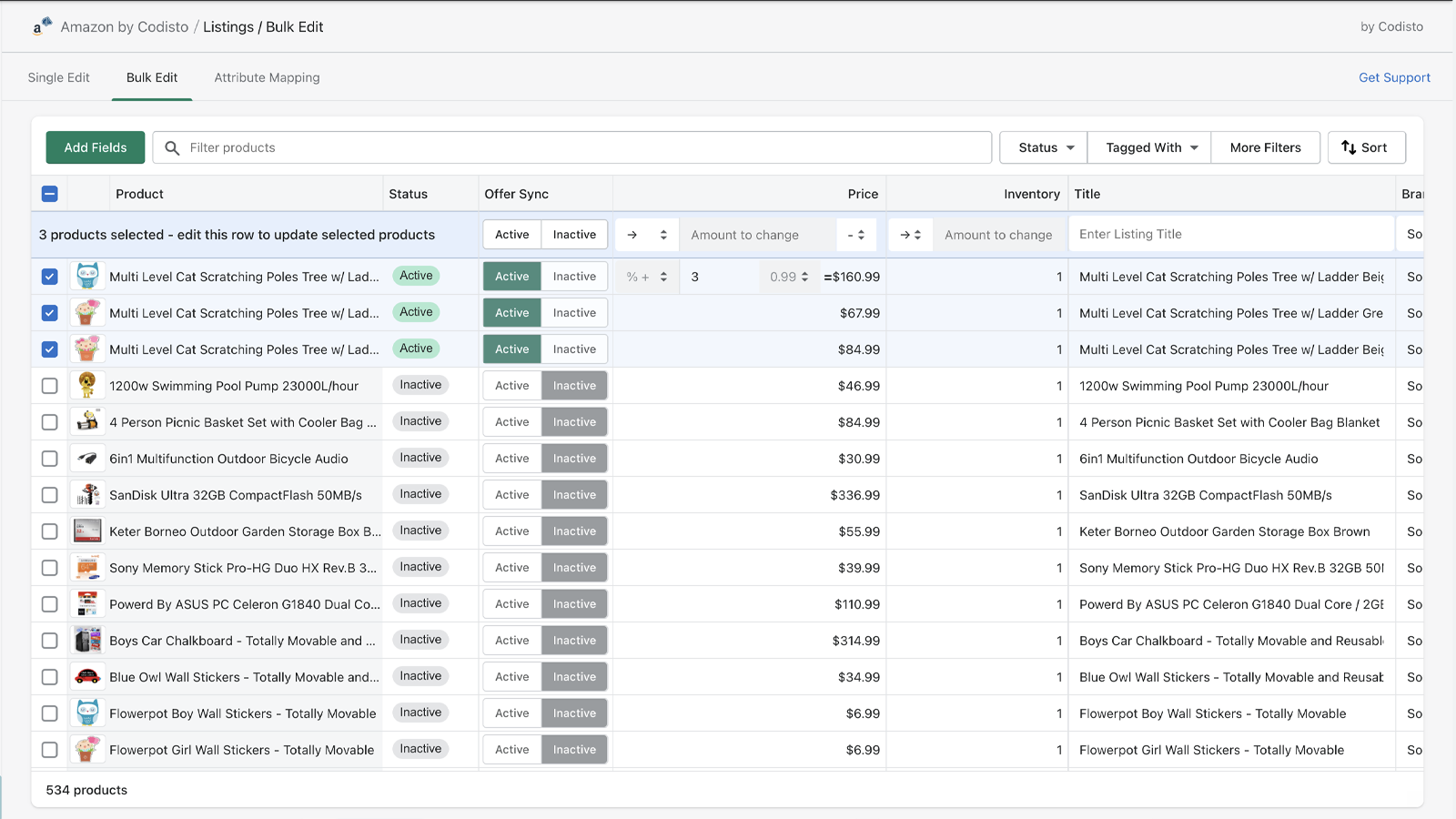1456x819 pixels.
Task: Expand the Tagged With dropdown
Action: (1149, 147)
